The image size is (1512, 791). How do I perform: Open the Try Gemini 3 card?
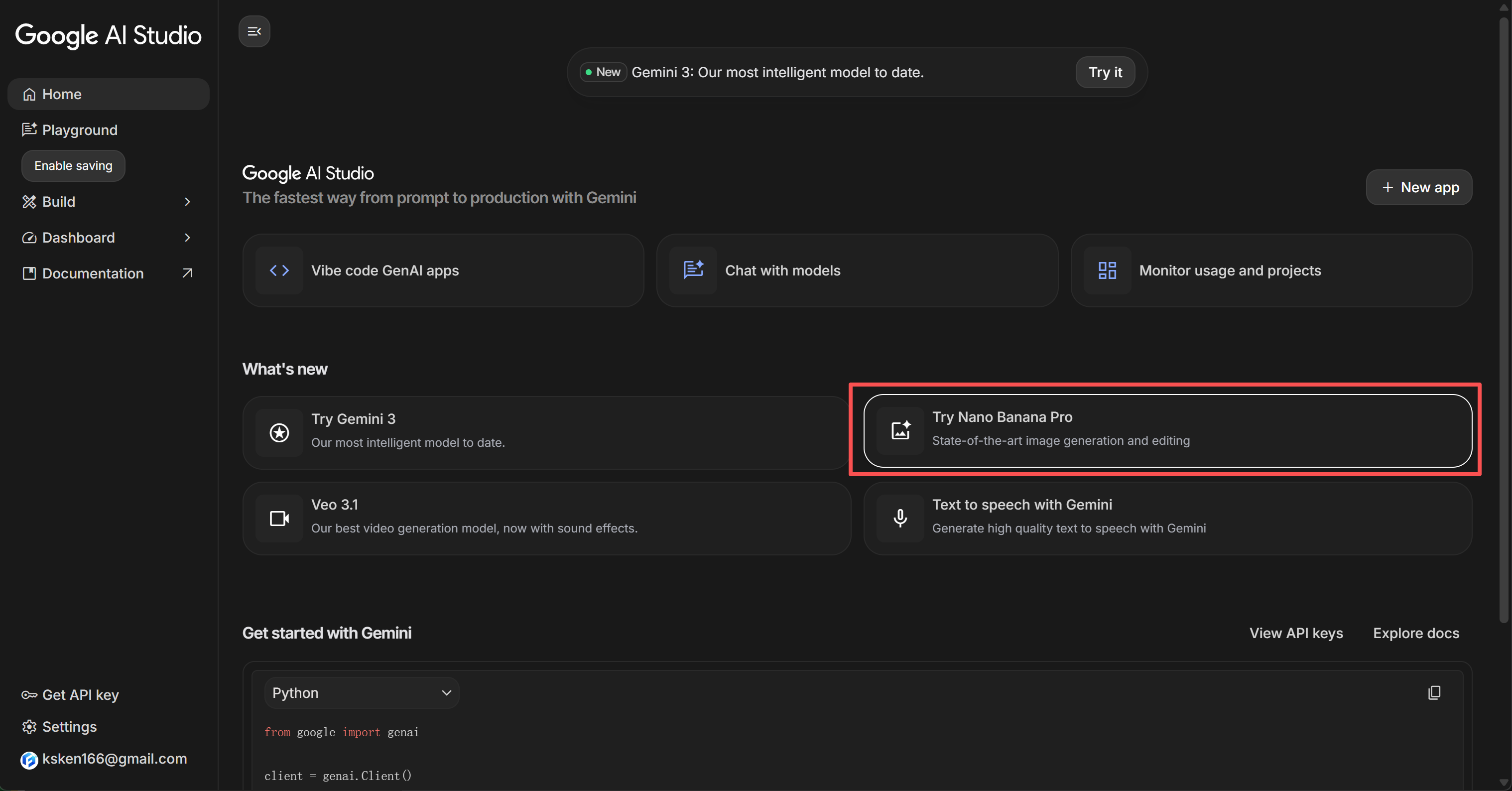(546, 433)
